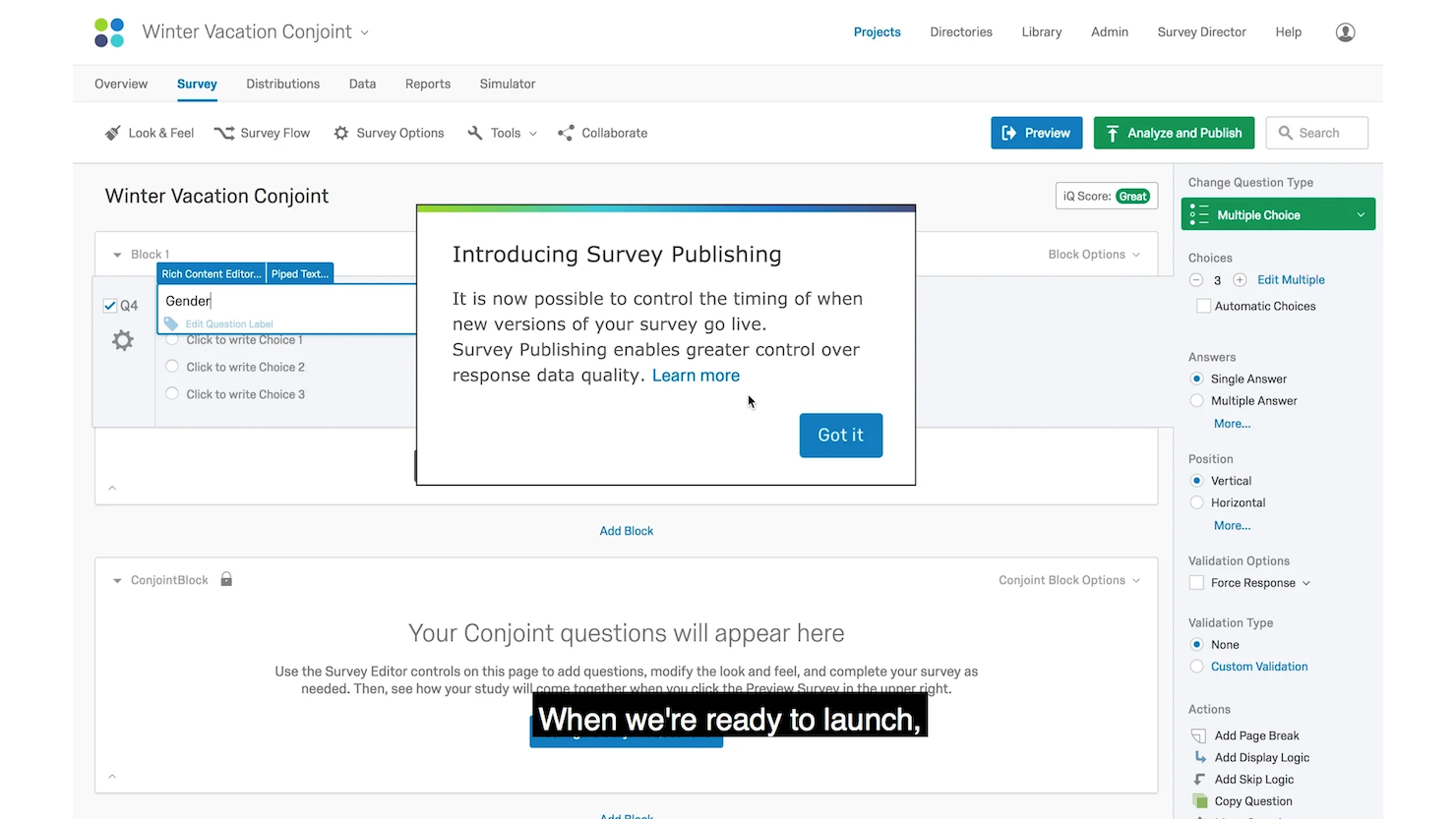Image resolution: width=1456 pixels, height=819 pixels.
Task: Select the Multiple Answer option
Action: 1196,400
